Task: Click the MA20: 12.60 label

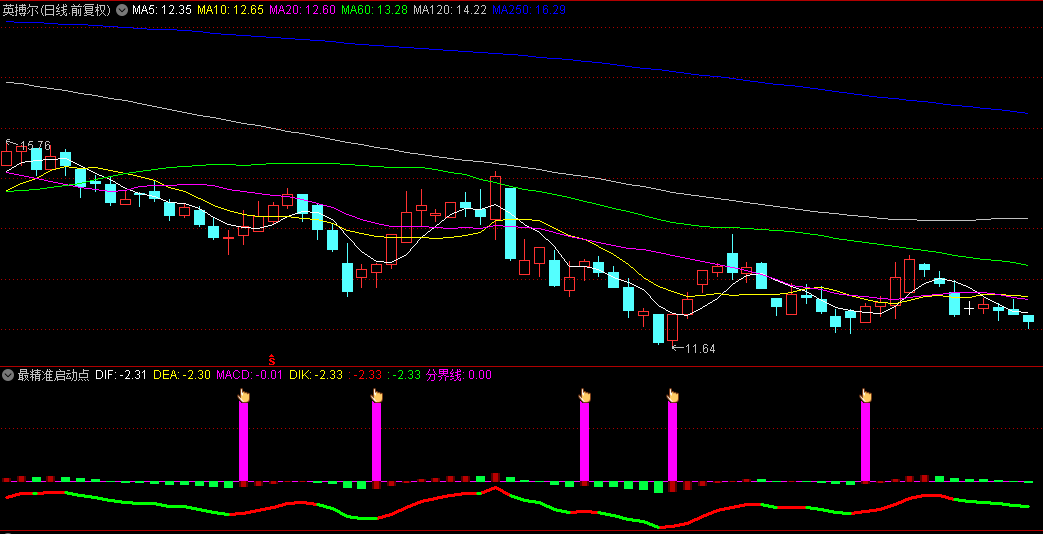Action: click(x=303, y=10)
